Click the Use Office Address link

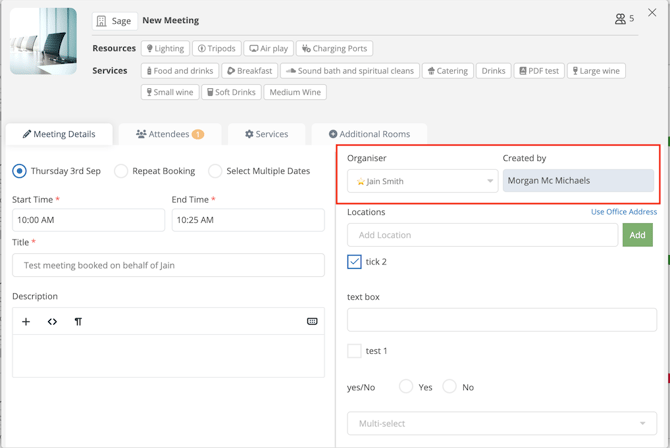click(624, 212)
